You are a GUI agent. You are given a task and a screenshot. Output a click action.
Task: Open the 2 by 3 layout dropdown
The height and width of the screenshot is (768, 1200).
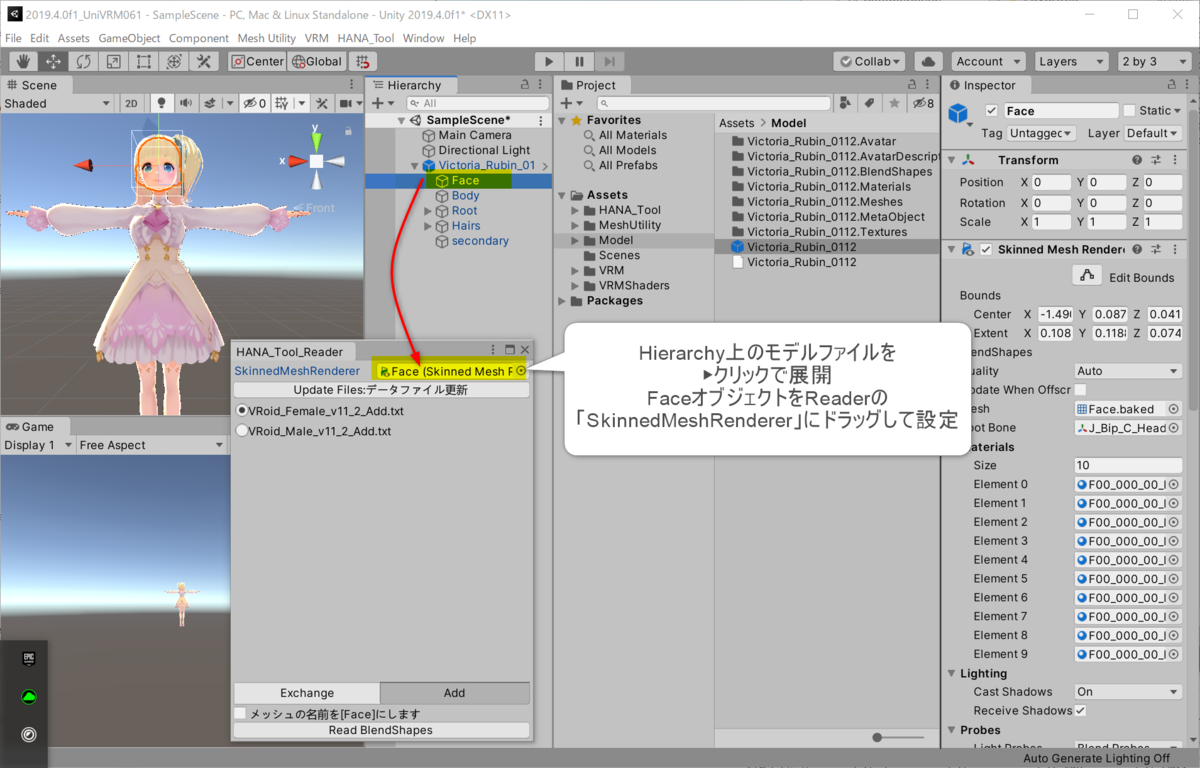pos(1155,61)
